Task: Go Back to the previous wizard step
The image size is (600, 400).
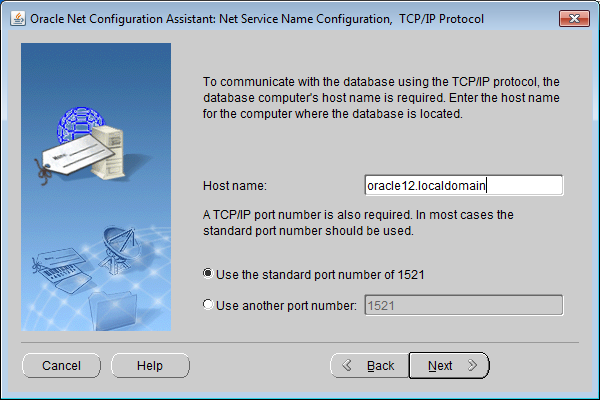Action: pos(370,366)
